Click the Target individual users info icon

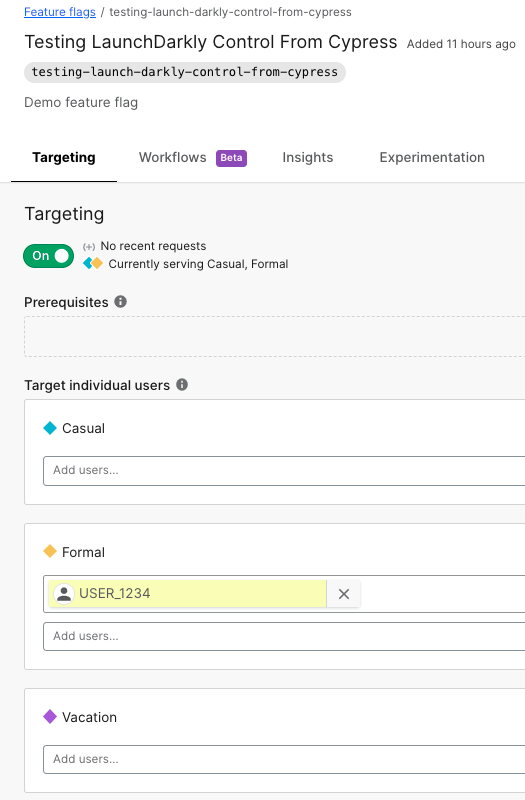coord(182,384)
